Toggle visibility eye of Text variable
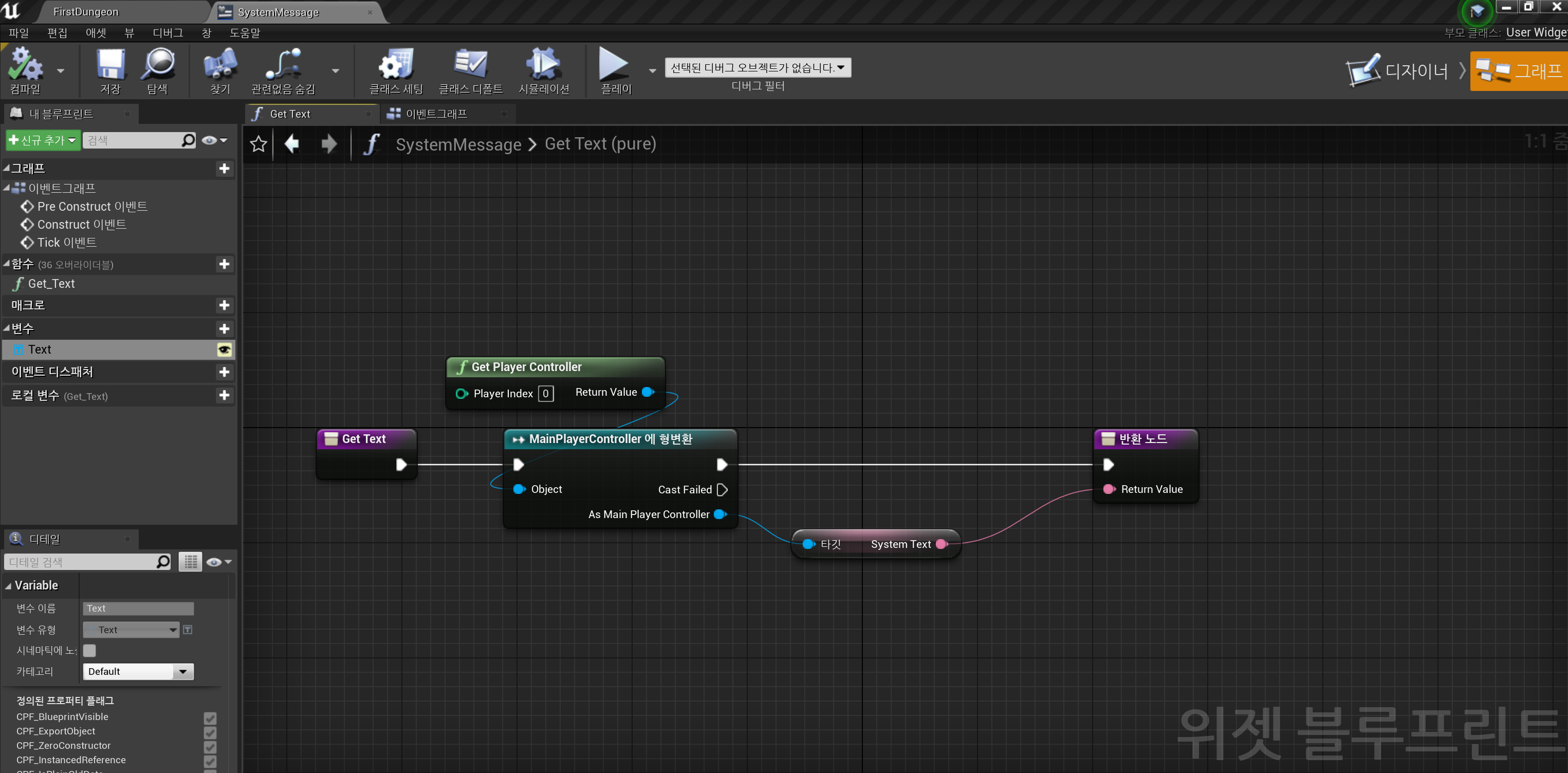Image resolution: width=1568 pixels, height=773 pixels. tap(225, 349)
